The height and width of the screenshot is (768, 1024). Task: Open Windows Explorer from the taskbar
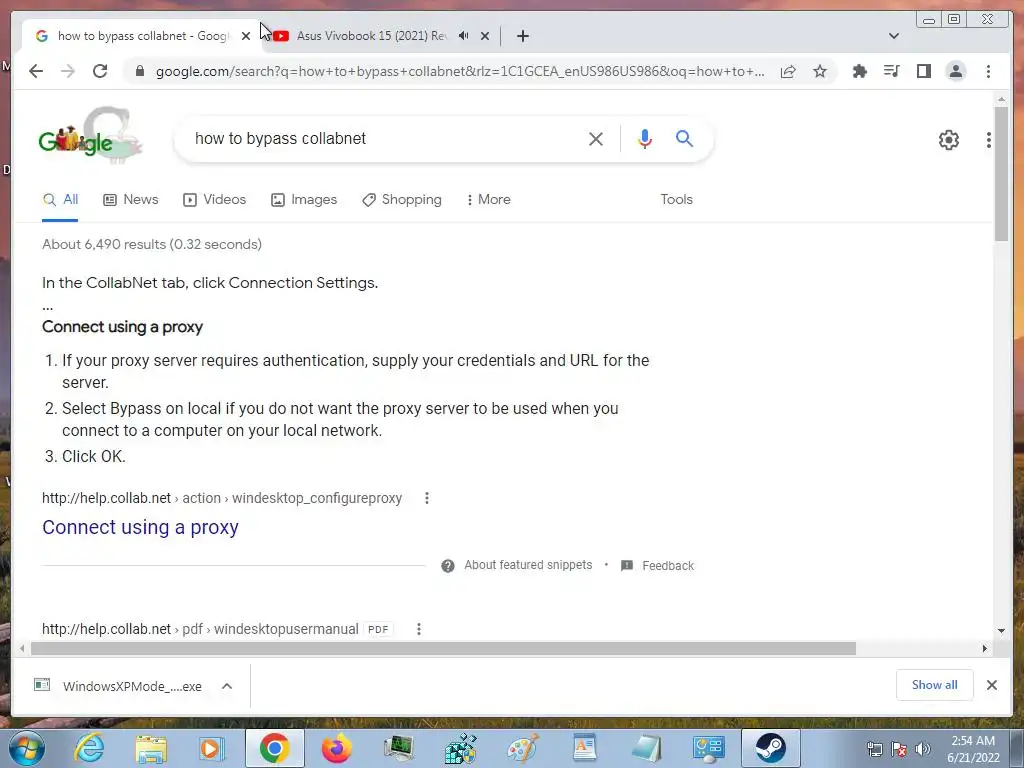click(151, 748)
